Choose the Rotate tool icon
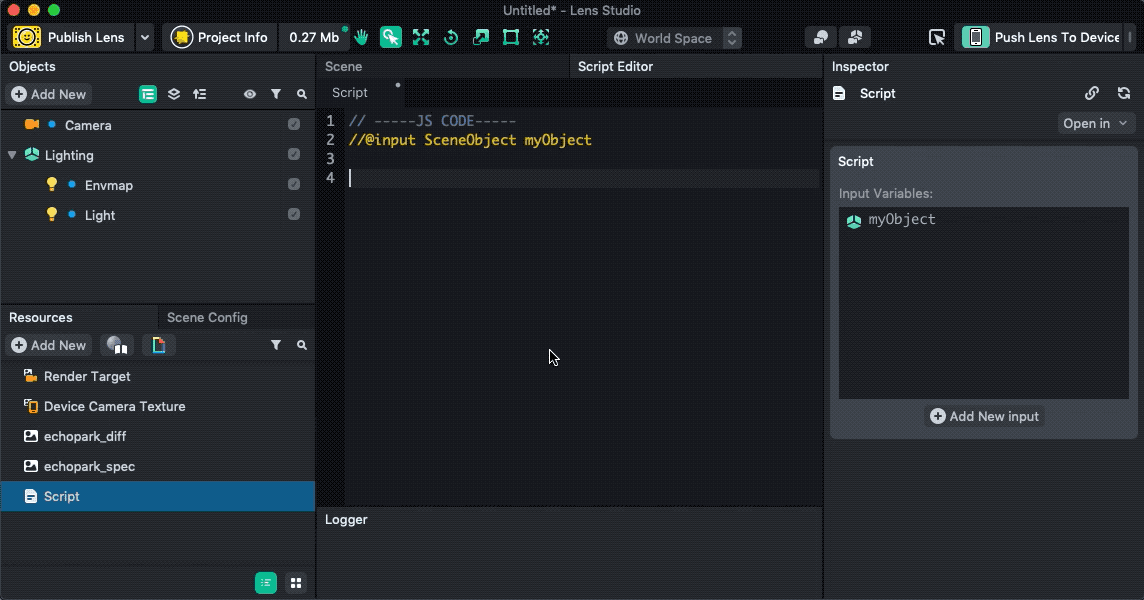This screenshot has width=1144, height=600. point(451,37)
